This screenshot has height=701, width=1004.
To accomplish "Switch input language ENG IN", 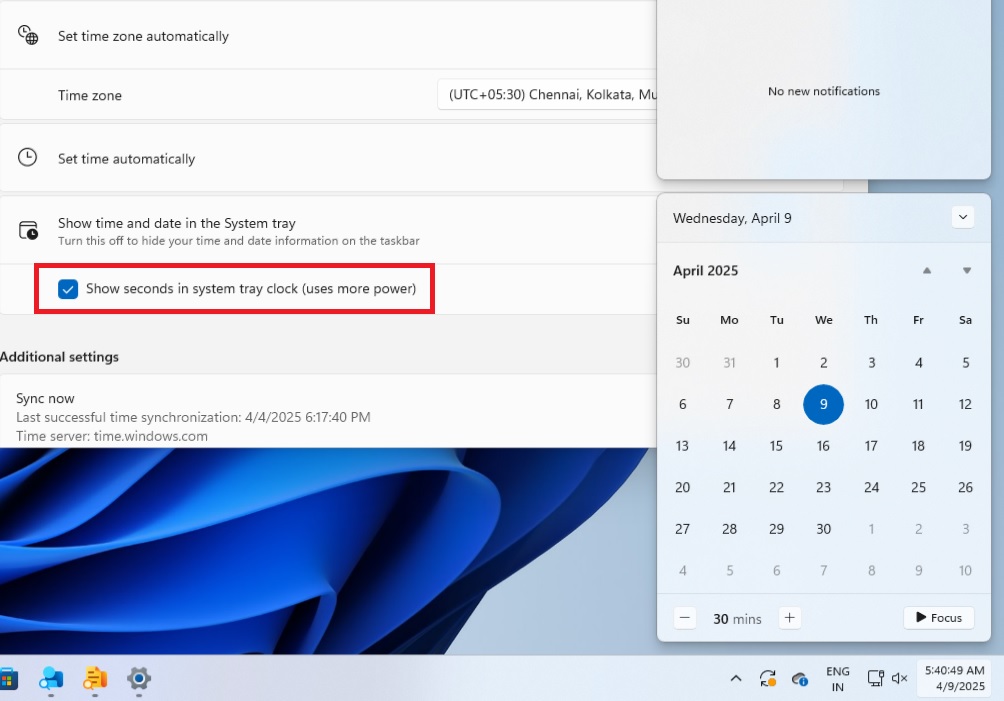I will [x=838, y=679].
